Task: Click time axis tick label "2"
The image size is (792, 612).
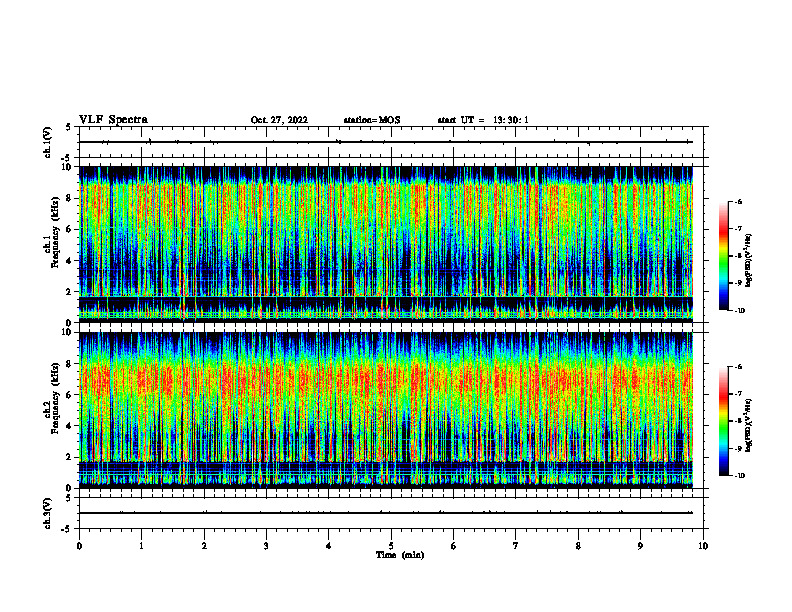Action: [204, 546]
